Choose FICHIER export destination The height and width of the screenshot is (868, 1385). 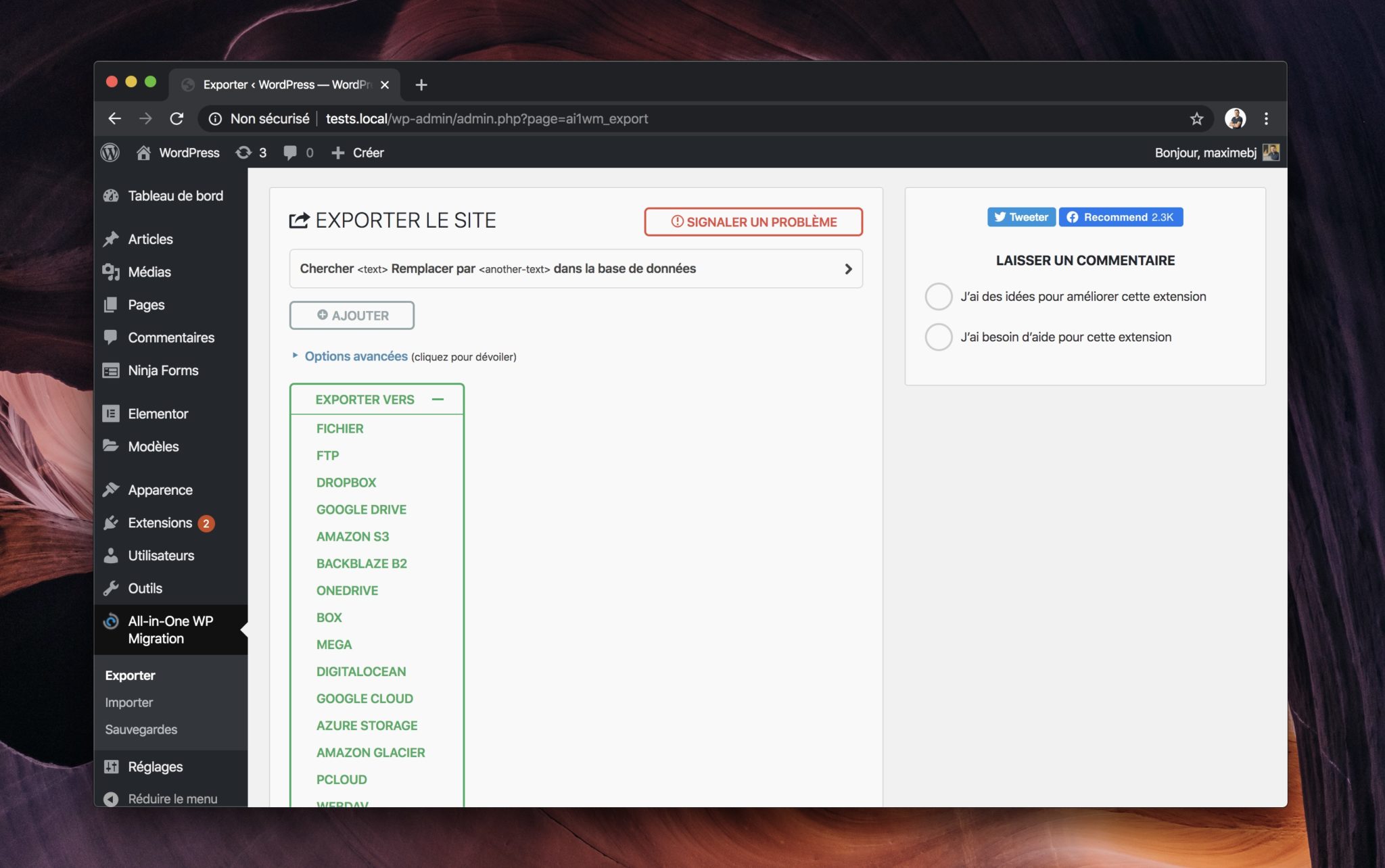point(339,429)
